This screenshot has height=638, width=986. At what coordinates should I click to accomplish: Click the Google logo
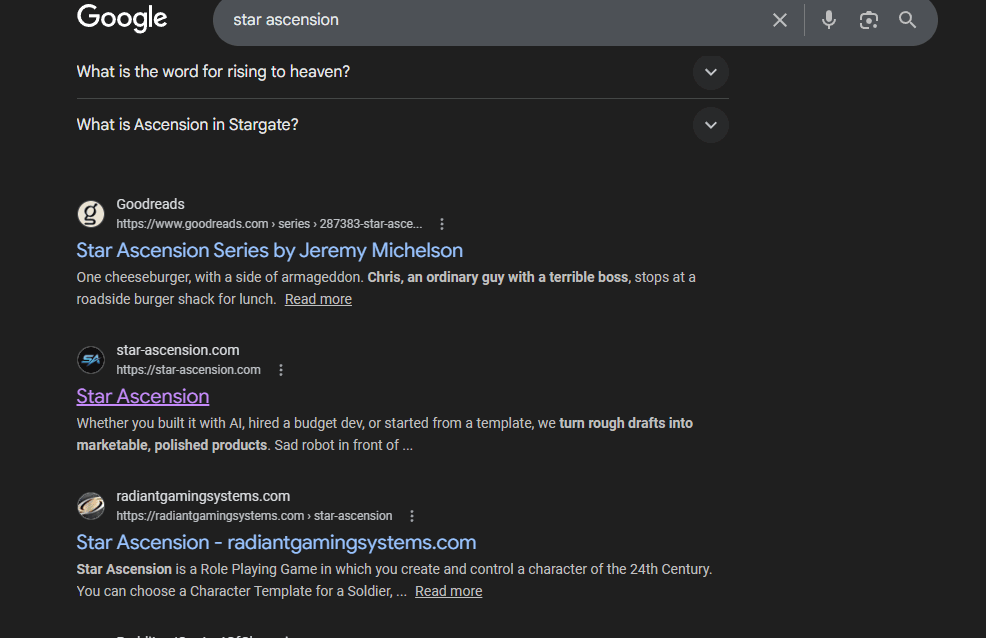point(122,18)
